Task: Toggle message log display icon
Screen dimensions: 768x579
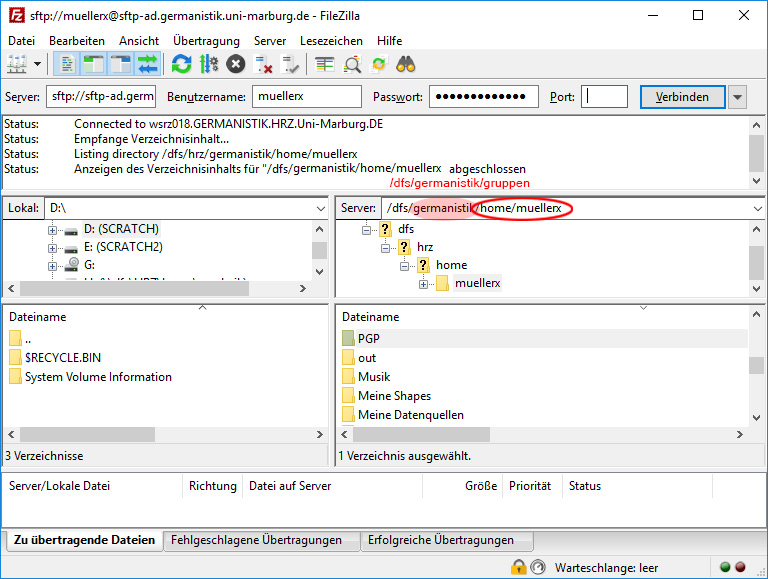Action: 67,64
